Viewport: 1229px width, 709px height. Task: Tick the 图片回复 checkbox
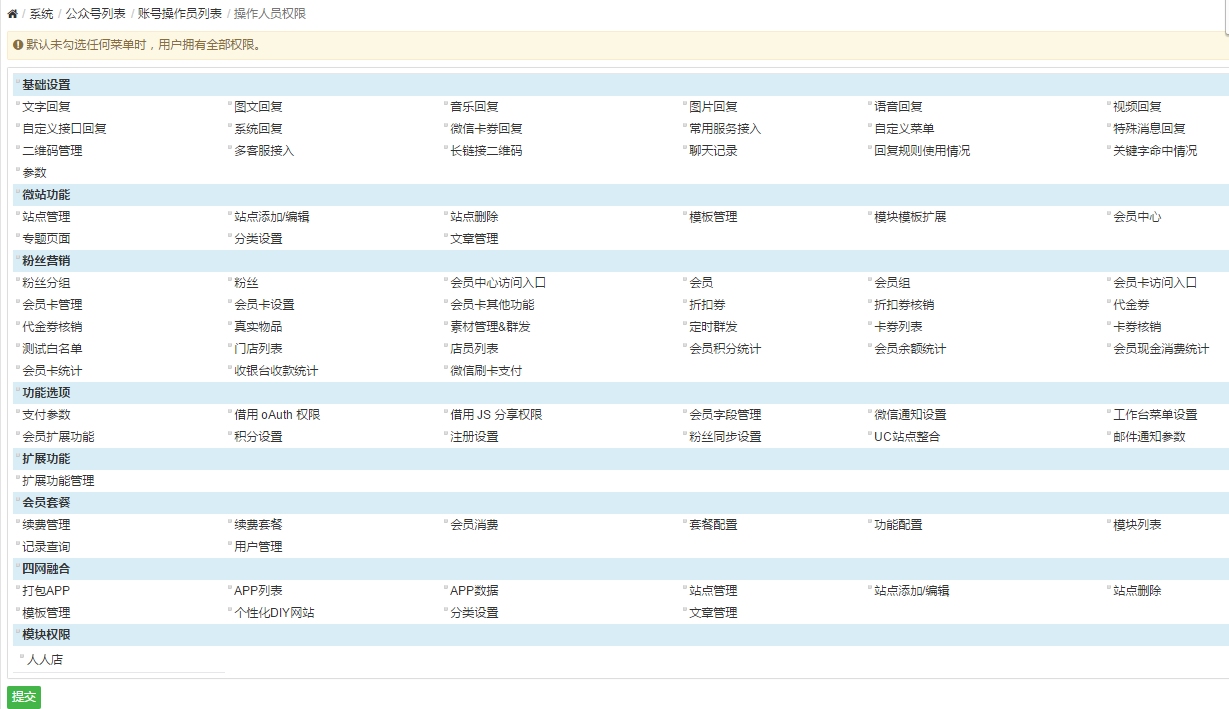coord(684,104)
